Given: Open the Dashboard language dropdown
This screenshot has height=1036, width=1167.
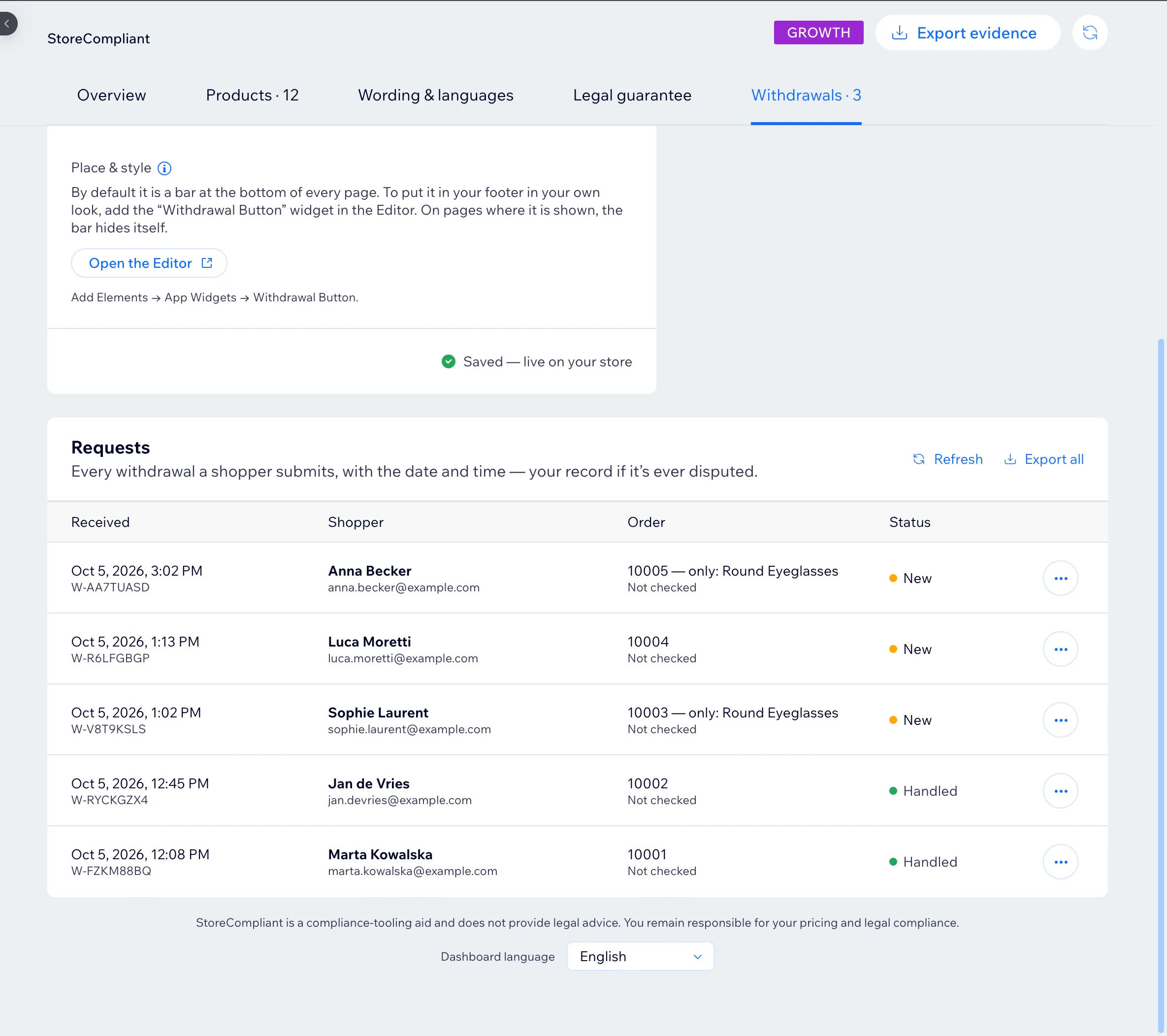Looking at the screenshot, I should click(640, 956).
